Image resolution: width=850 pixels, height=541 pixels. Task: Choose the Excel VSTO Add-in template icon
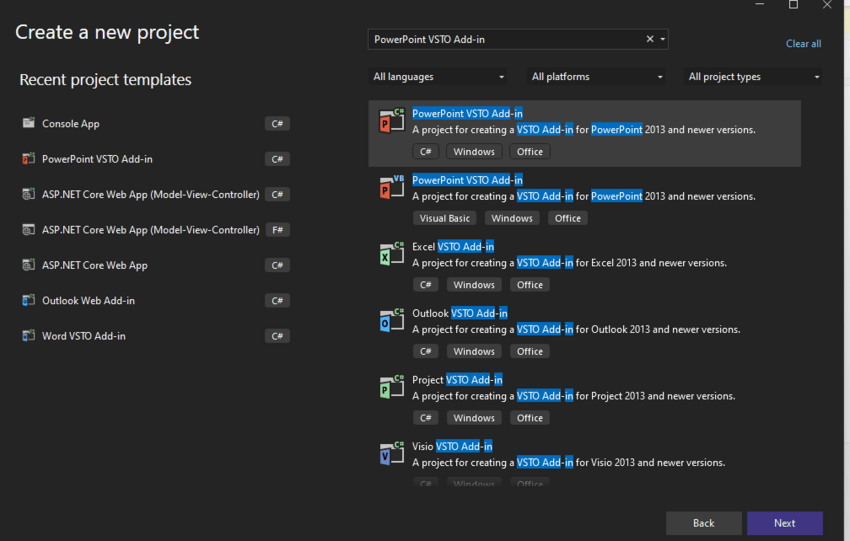pos(391,254)
